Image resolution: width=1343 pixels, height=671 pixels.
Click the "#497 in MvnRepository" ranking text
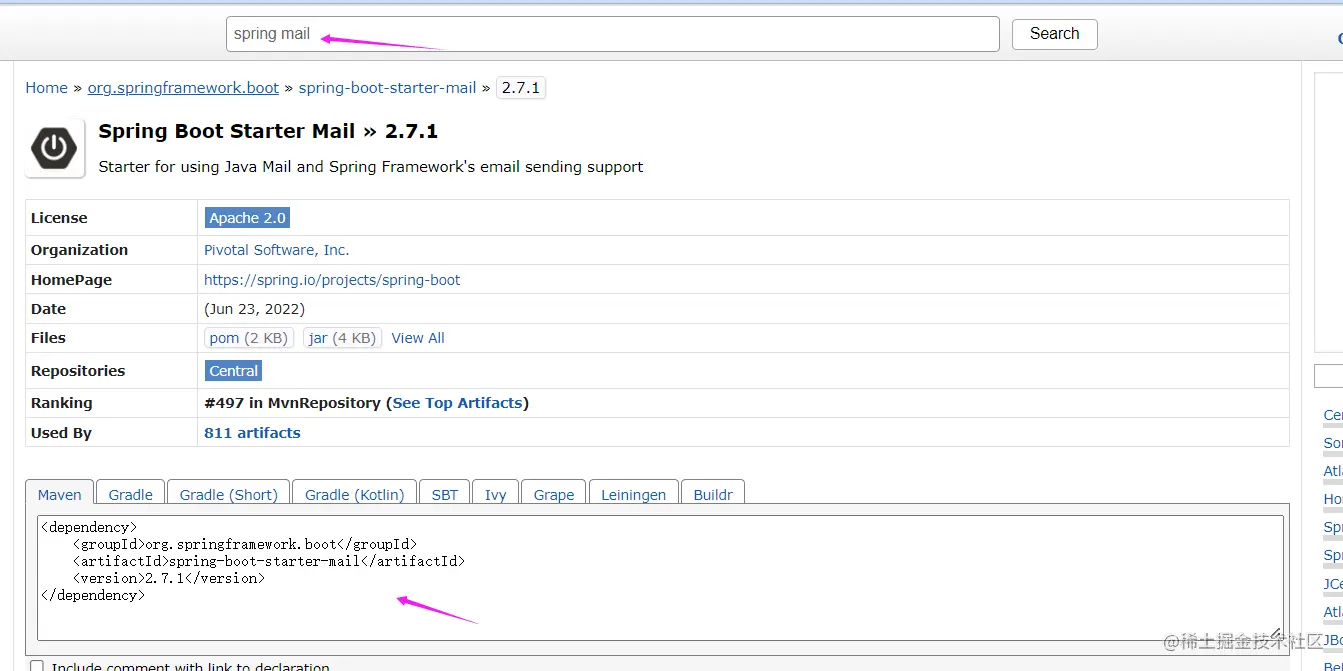pos(293,403)
